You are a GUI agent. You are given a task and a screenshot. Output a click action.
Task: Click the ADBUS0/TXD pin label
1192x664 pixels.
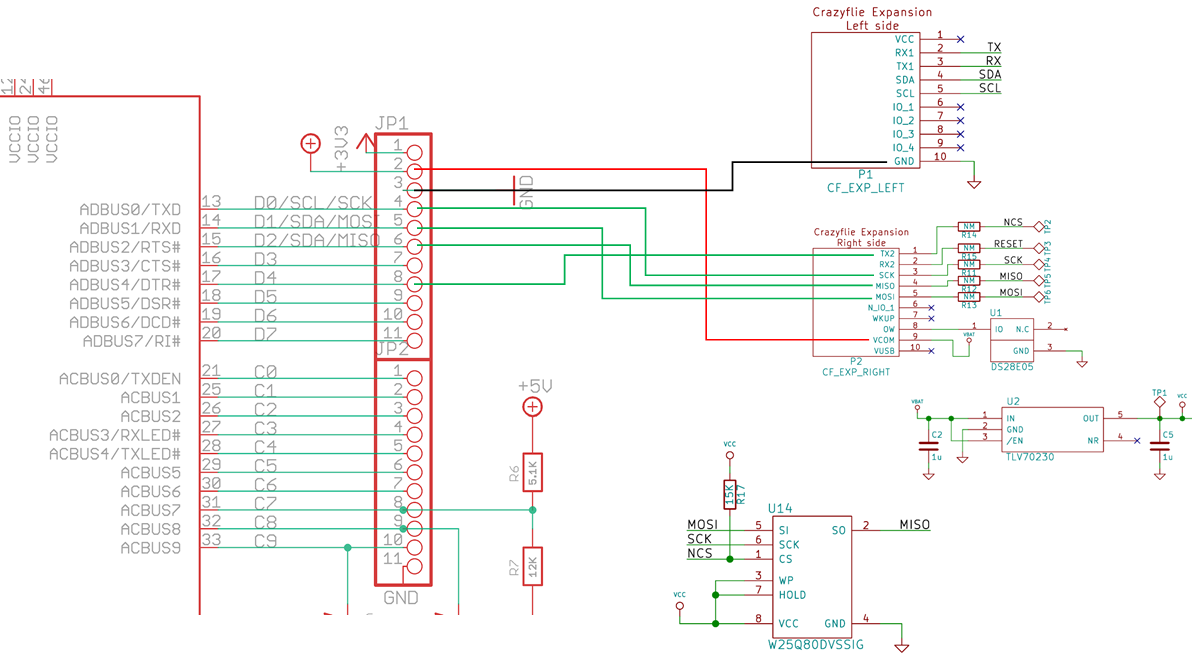click(130, 210)
